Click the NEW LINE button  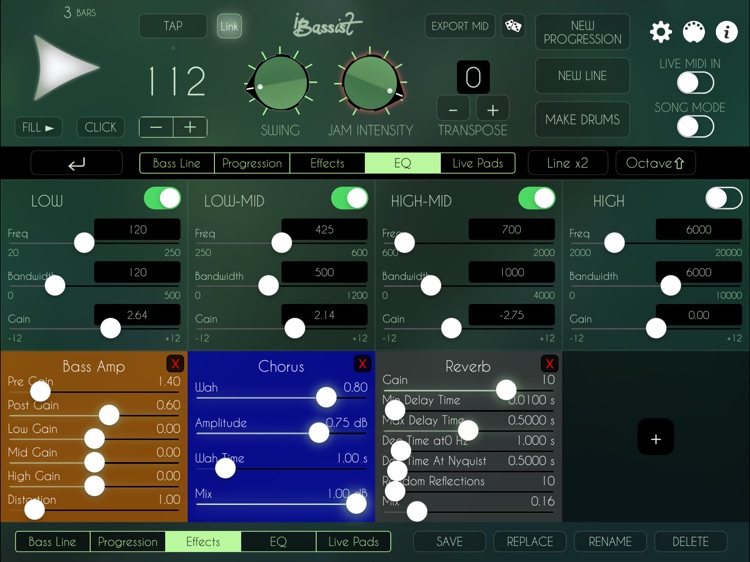582,76
